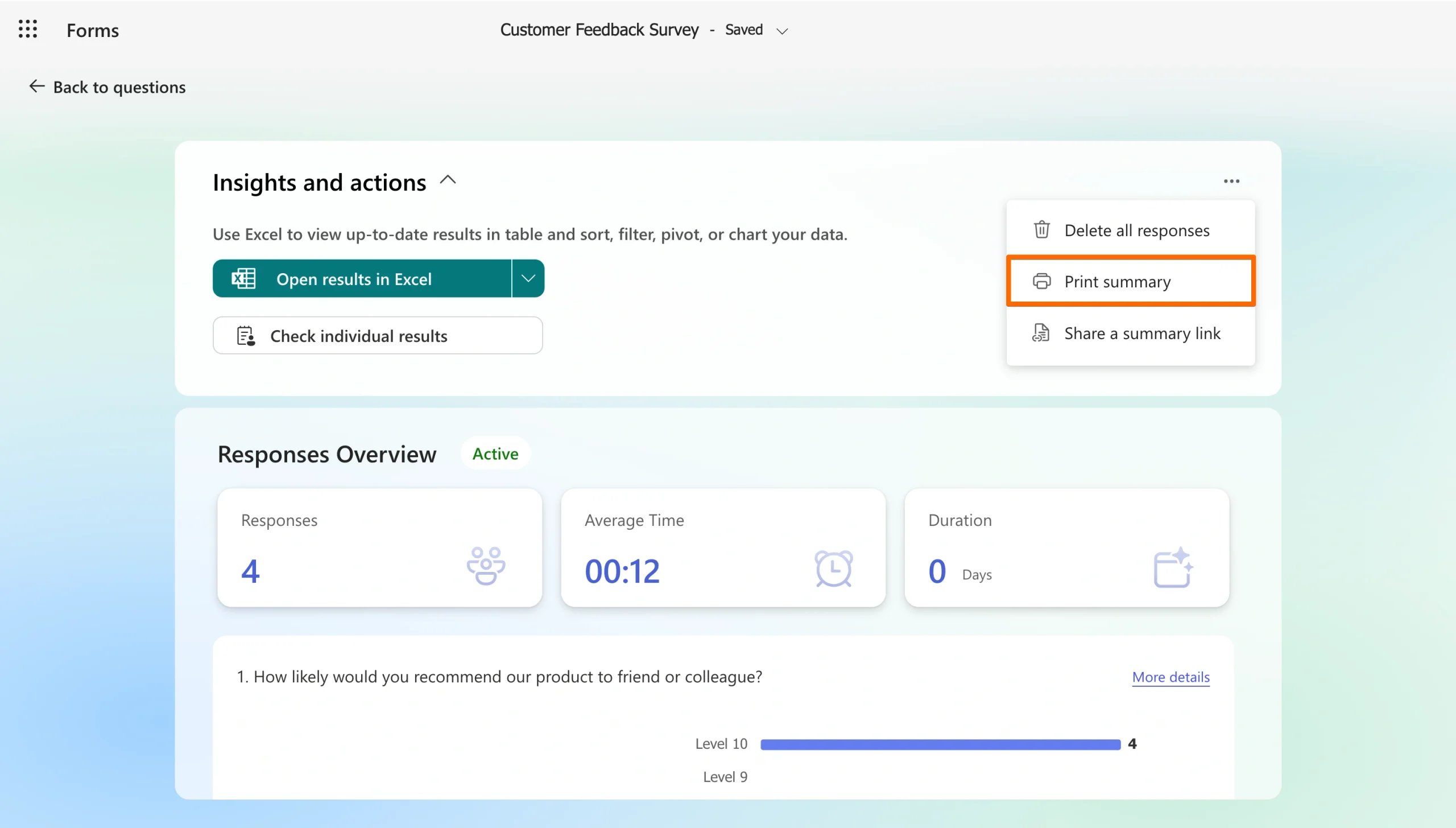Open More details link for question 1
Screen dimensions: 1456x828
point(1170,677)
